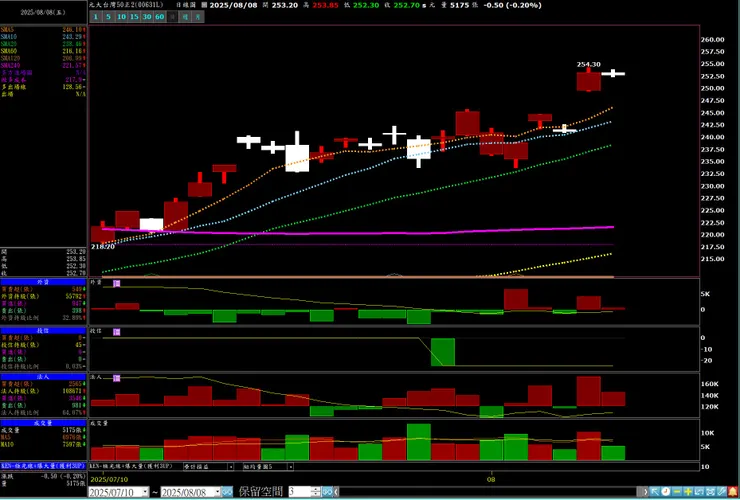
Task: Click the 260.00 price axis label
Action: pyautogui.click(x=713, y=40)
